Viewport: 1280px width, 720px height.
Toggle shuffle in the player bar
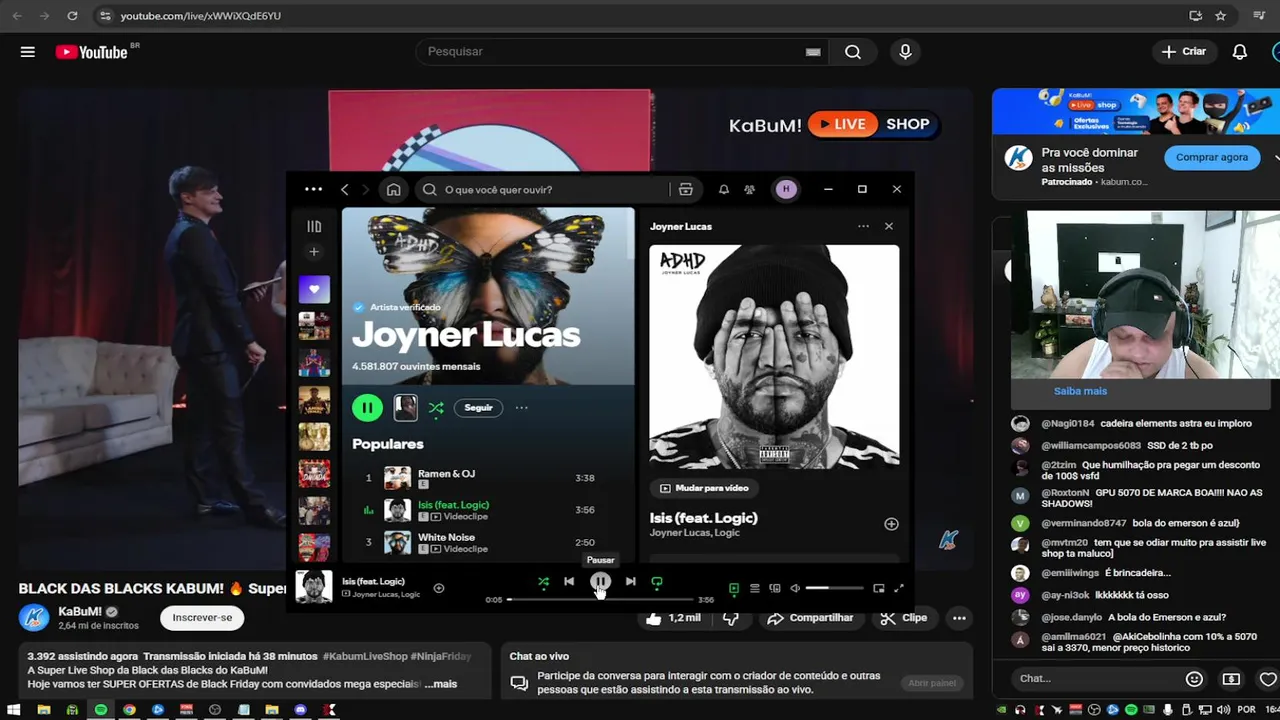click(543, 581)
